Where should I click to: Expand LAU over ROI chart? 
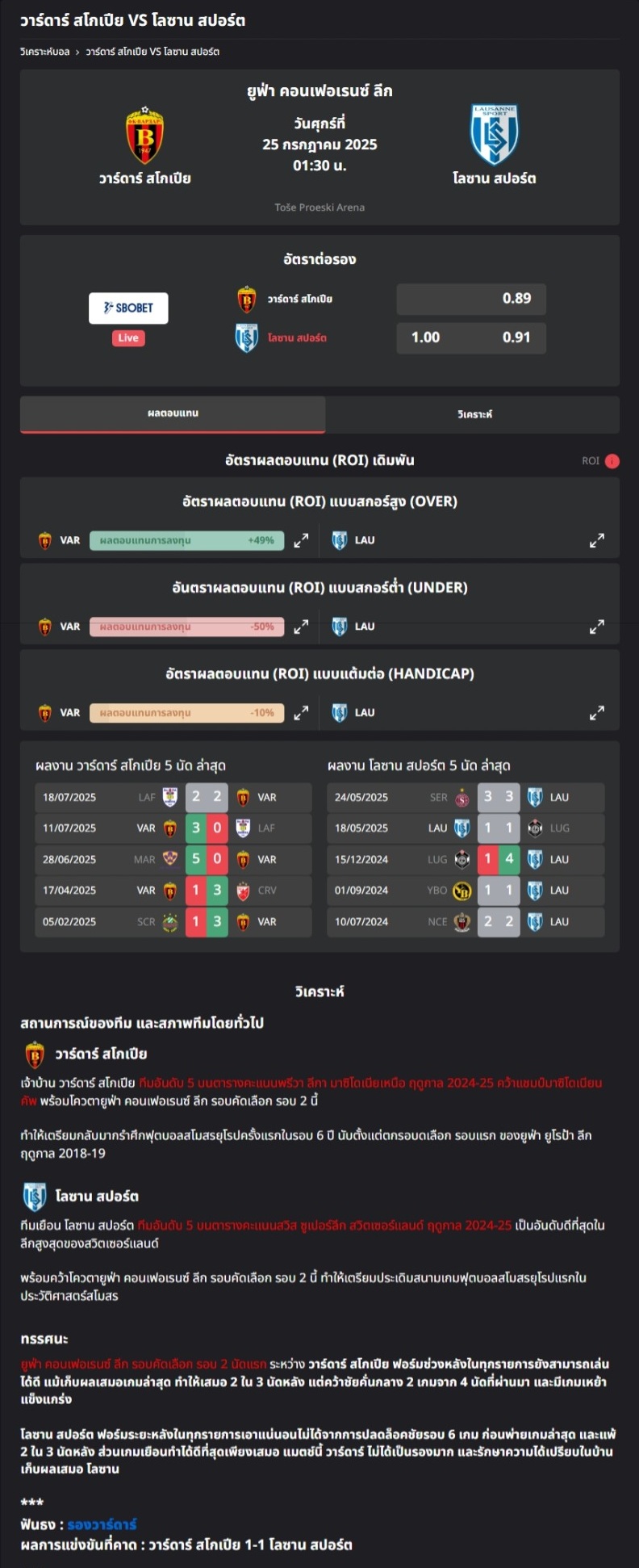(x=597, y=540)
